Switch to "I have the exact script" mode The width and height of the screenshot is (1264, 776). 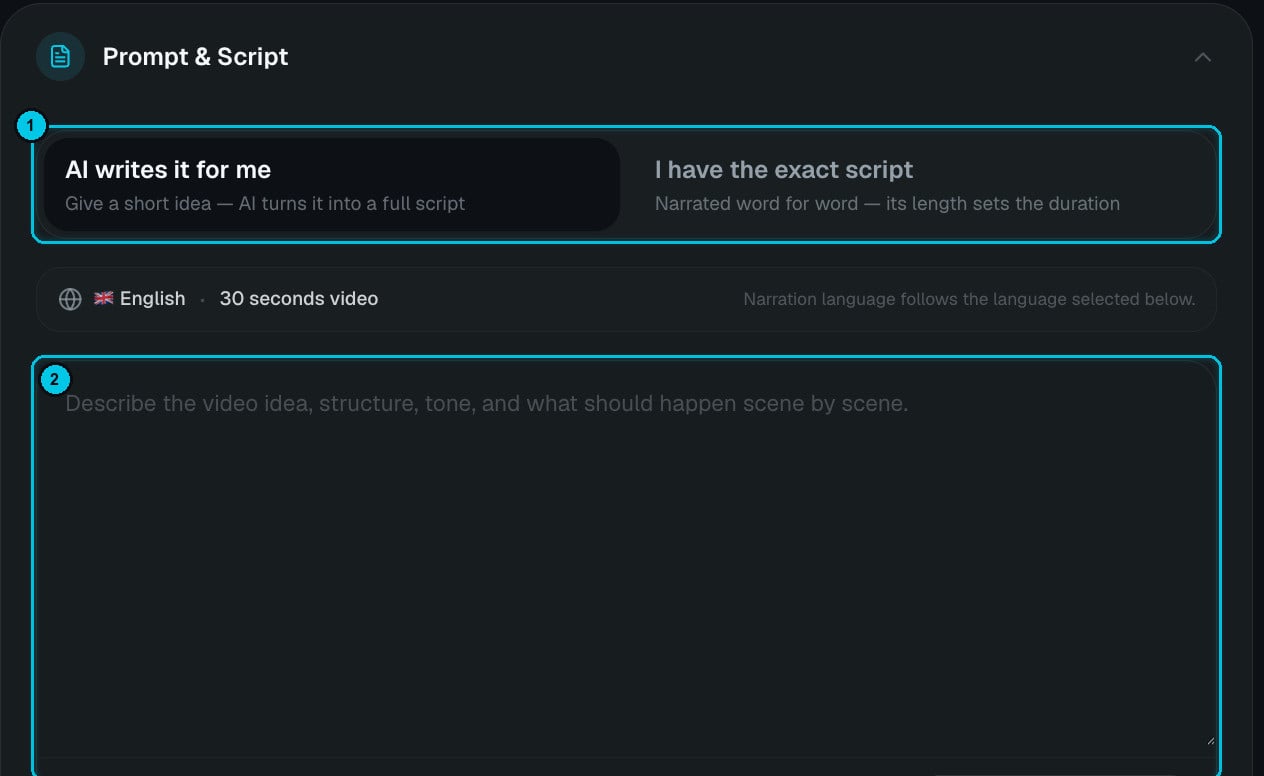coord(922,185)
